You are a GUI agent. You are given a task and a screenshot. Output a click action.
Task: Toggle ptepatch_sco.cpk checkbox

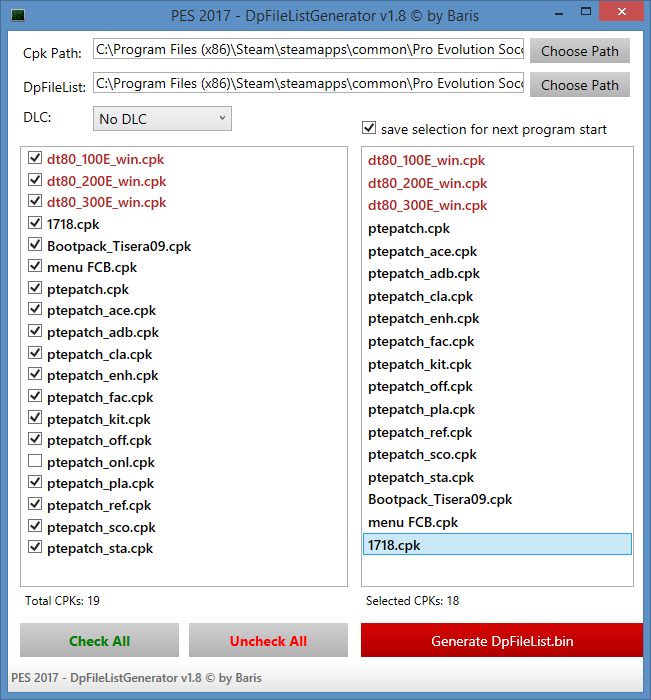pyautogui.click(x=35, y=526)
